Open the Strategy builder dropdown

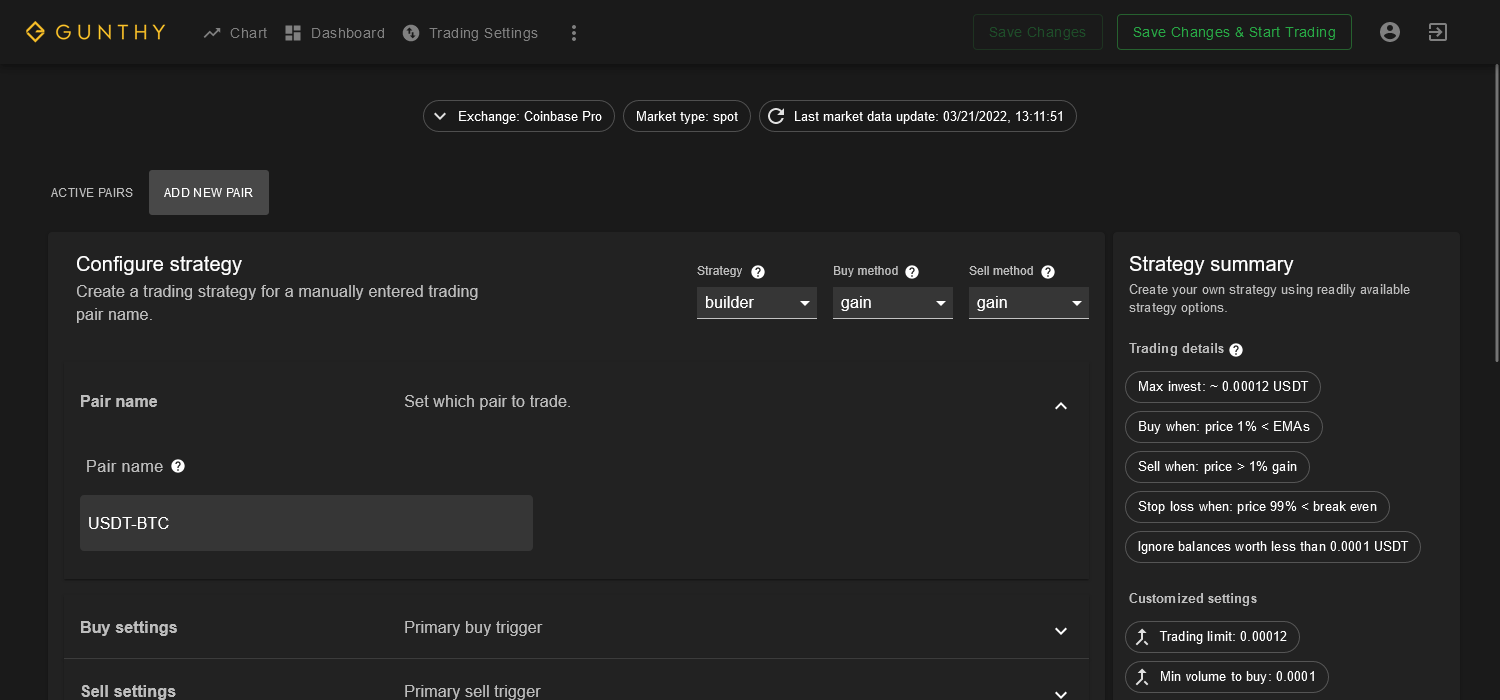pos(756,303)
